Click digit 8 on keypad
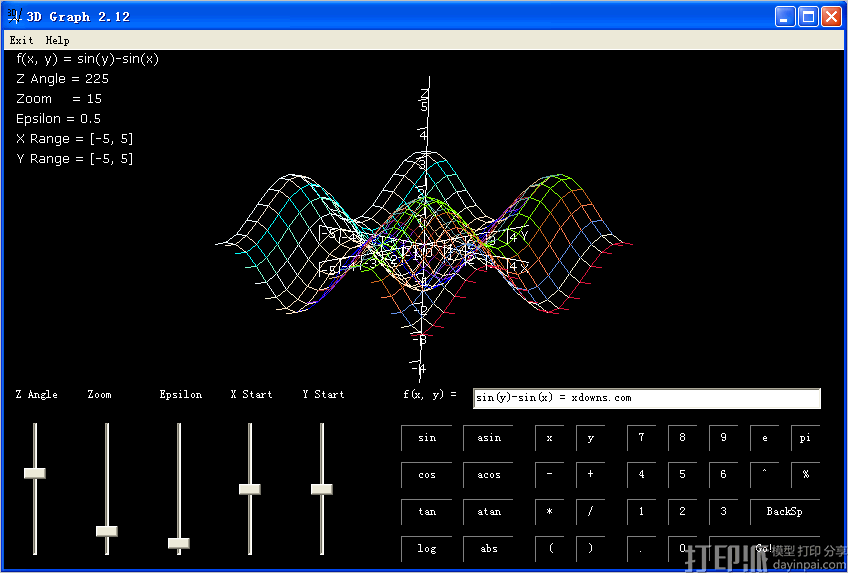 pos(683,438)
